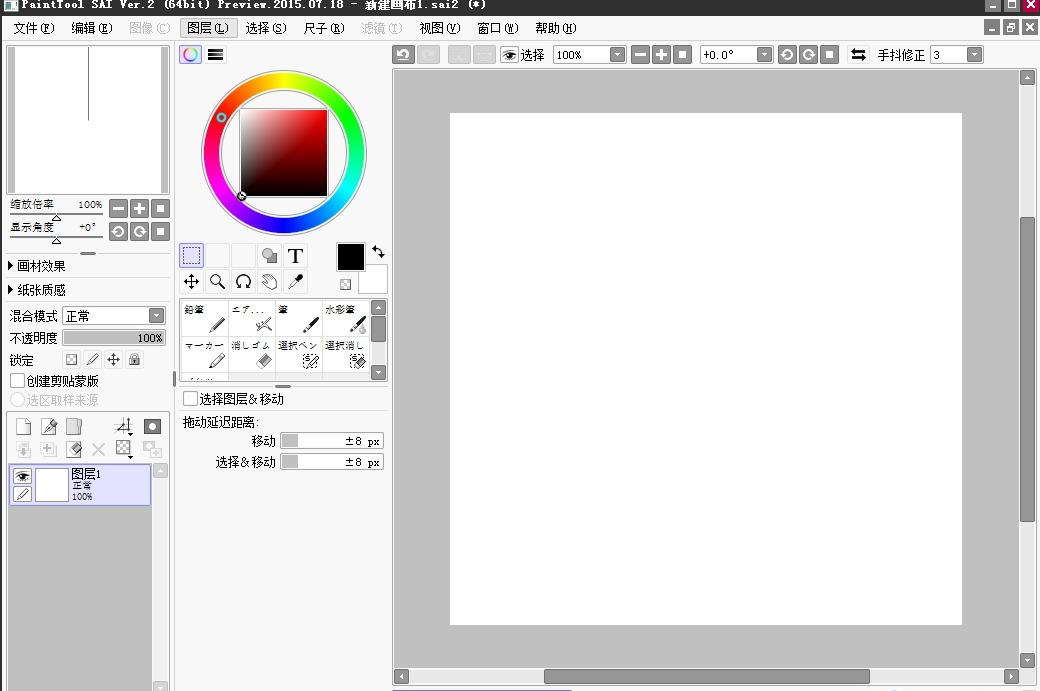The height and width of the screenshot is (691, 1040).
Task: Open the 手抖修正 stabilizer dropdown
Action: (x=974, y=55)
